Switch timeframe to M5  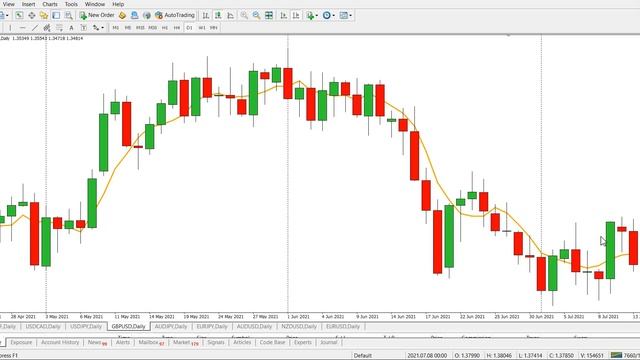coord(128,28)
